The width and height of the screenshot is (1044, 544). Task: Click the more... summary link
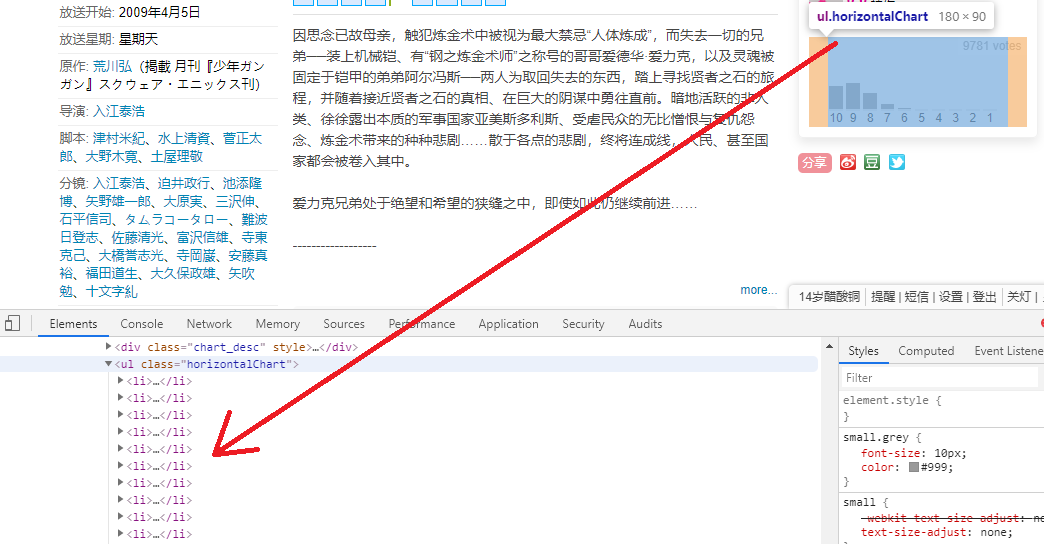pos(758,290)
